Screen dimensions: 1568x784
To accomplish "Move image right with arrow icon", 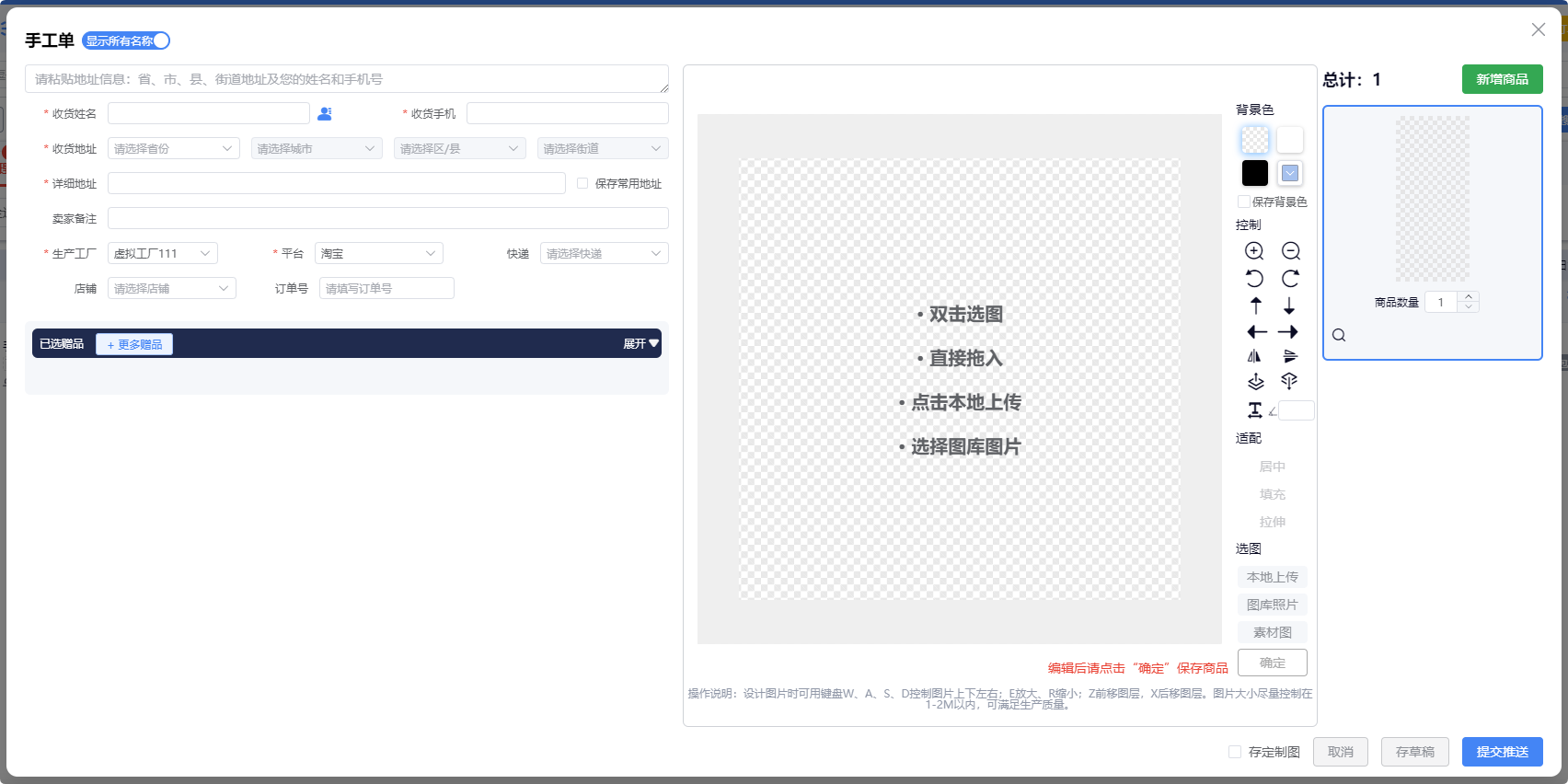I will [1288, 332].
